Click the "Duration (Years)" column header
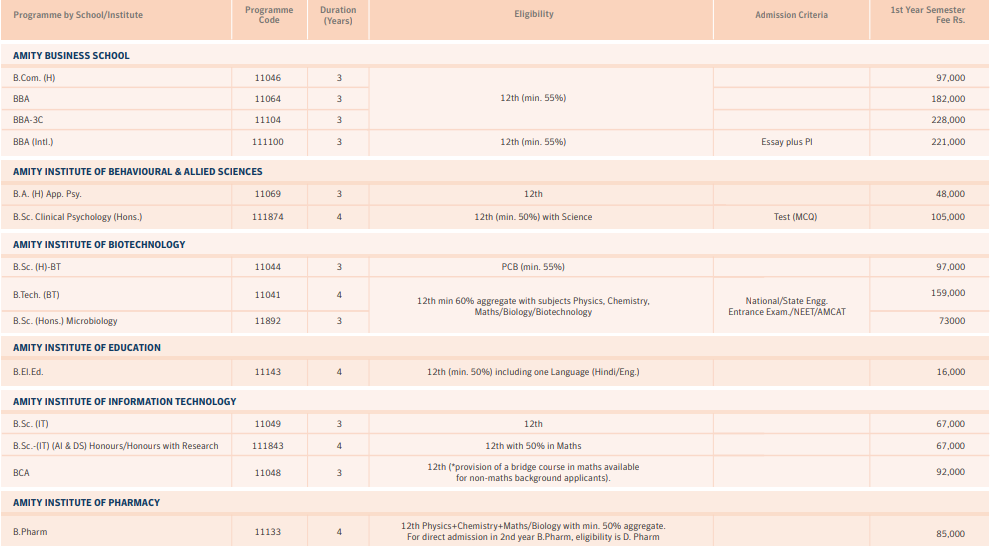This screenshot has height=546, width=993. click(x=339, y=15)
